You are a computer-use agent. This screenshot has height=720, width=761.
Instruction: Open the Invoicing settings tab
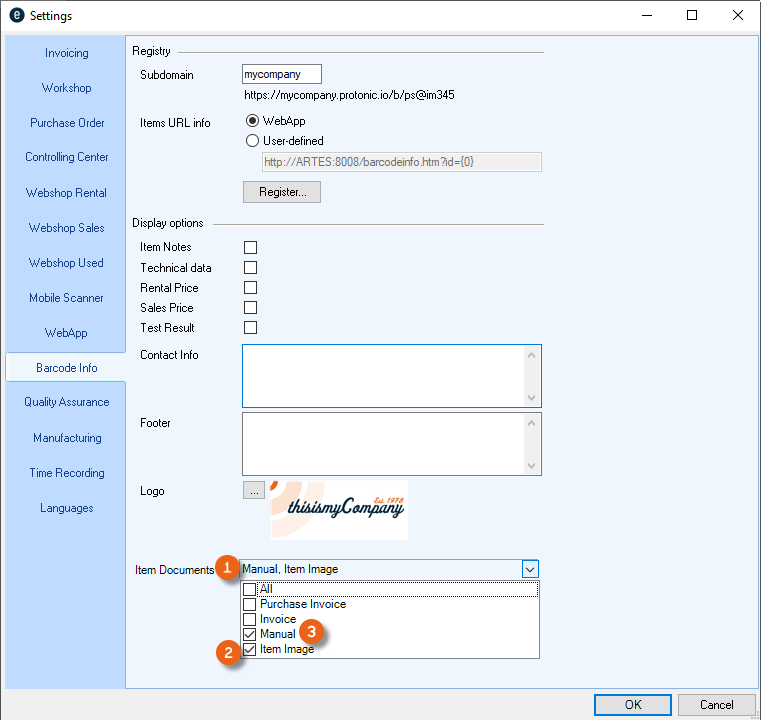(x=66, y=53)
